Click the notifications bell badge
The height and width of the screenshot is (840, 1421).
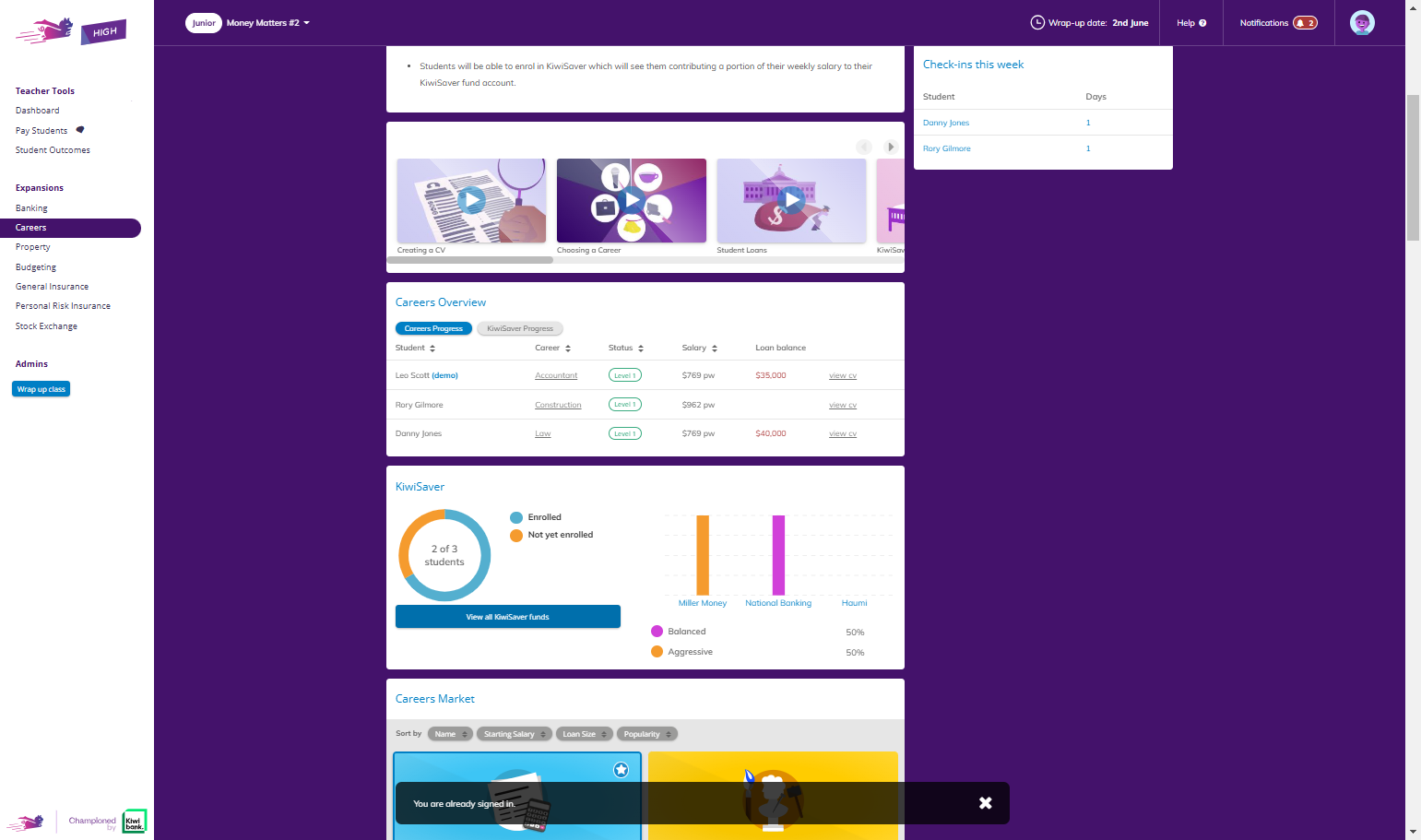(1305, 23)
